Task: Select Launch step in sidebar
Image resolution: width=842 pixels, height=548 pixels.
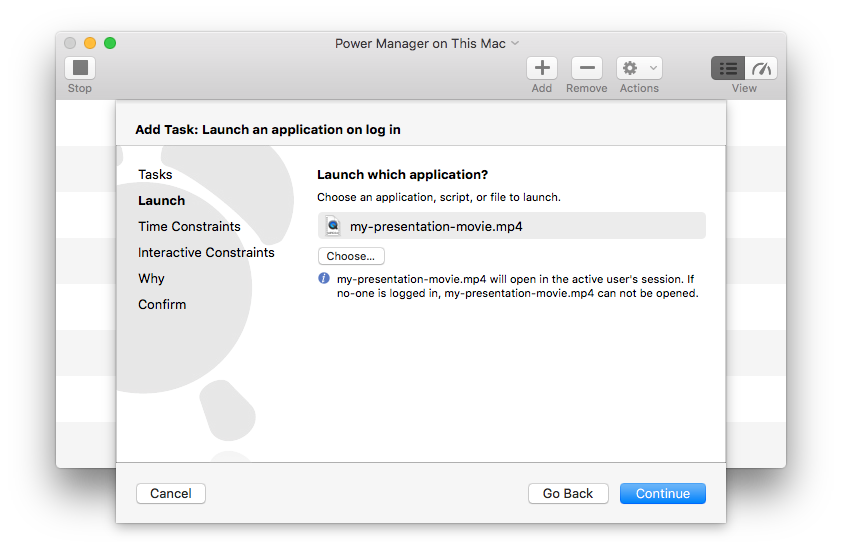Action: pyautogui.click(x=161, y=200)
